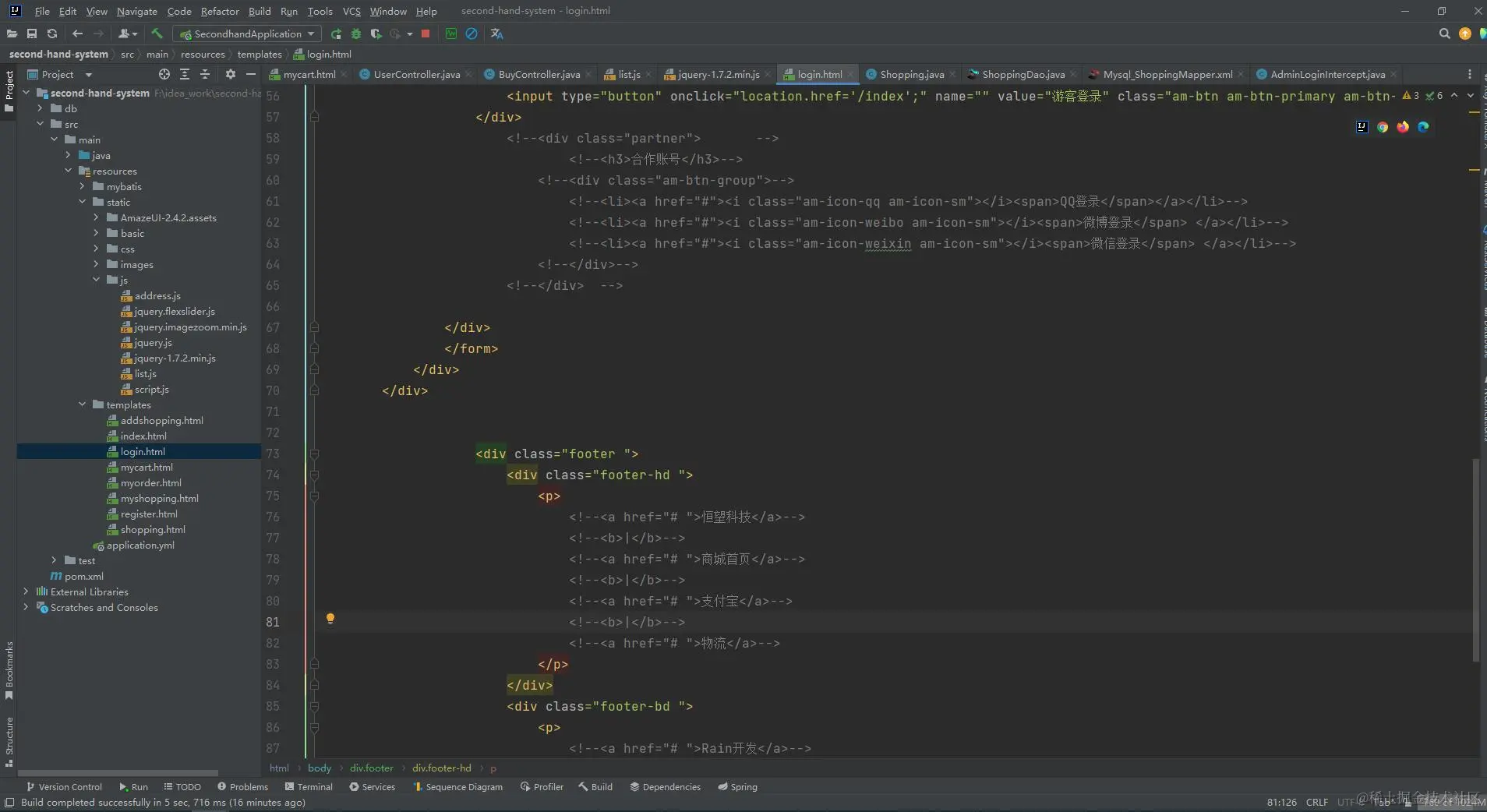Image resolution: width=1487 pixels, height=812 pixels.
Task: Click the Save All floppy icon
Action: [32, 34]
